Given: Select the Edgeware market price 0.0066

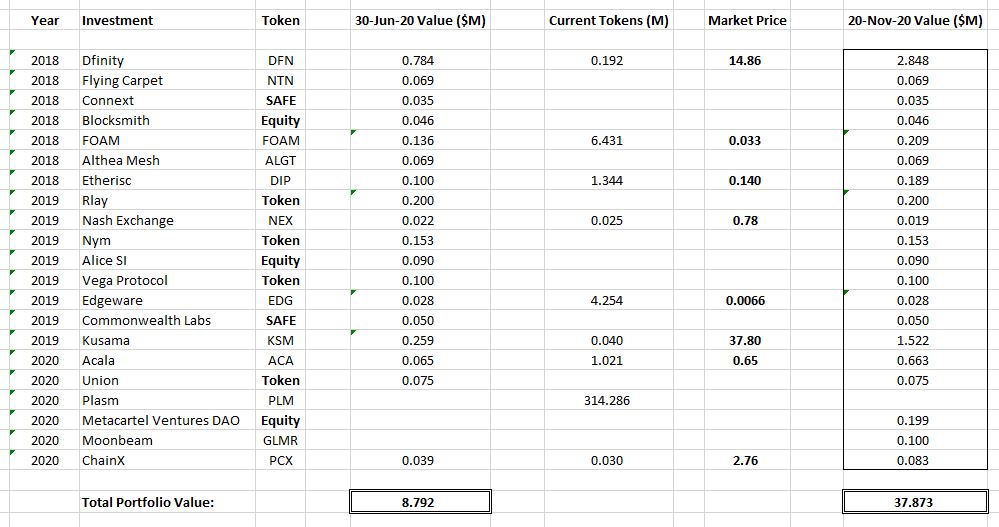Looking at the screenshot, I should (x=747, y=300).
